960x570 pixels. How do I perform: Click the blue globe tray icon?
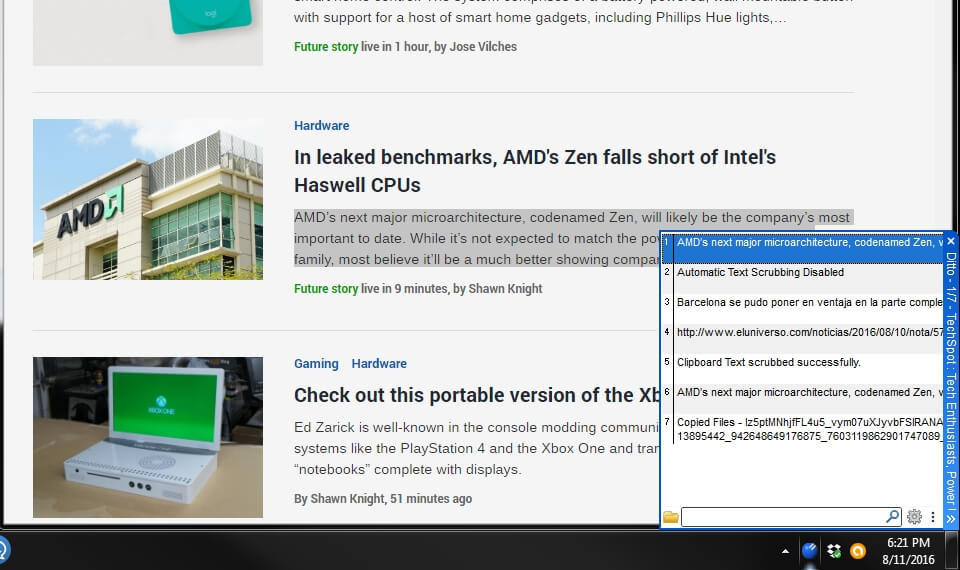811,550
